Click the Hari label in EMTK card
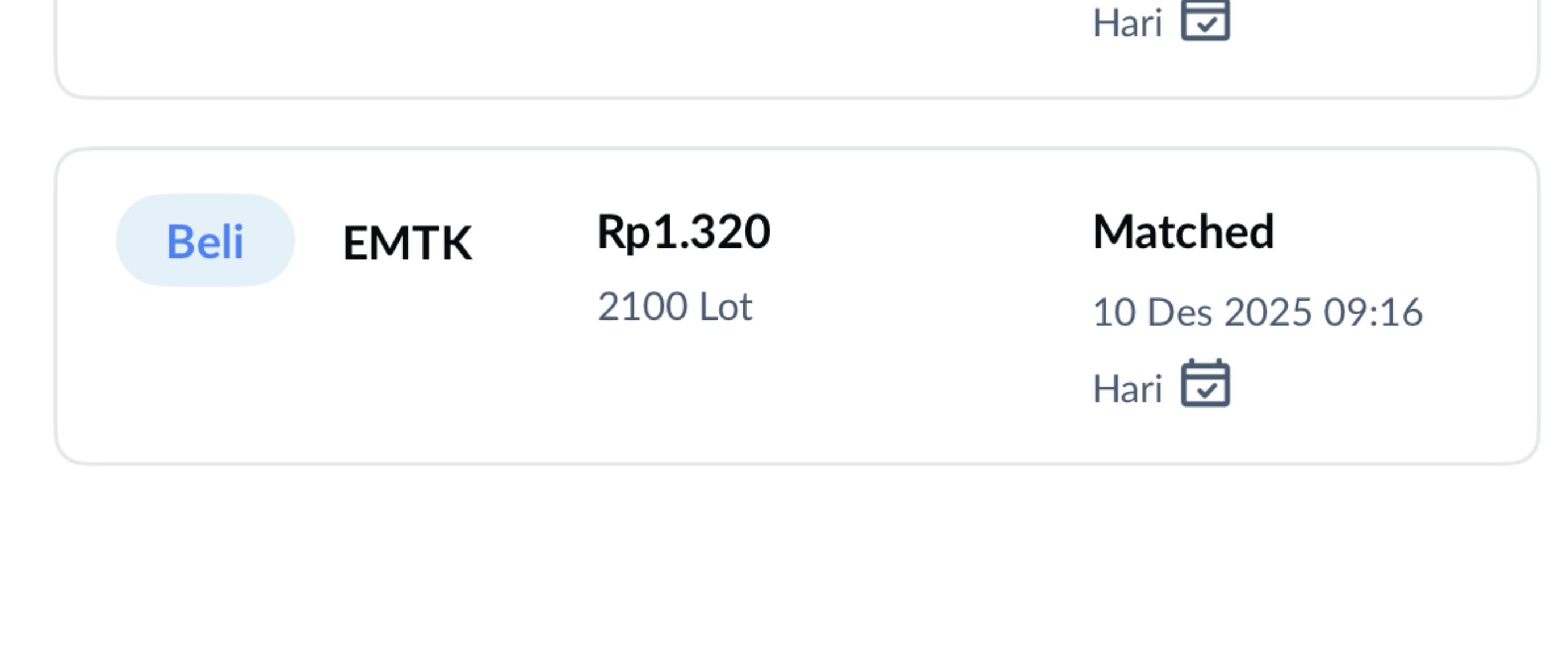This screenshot has height=671, width=1568. [1127, 389]
